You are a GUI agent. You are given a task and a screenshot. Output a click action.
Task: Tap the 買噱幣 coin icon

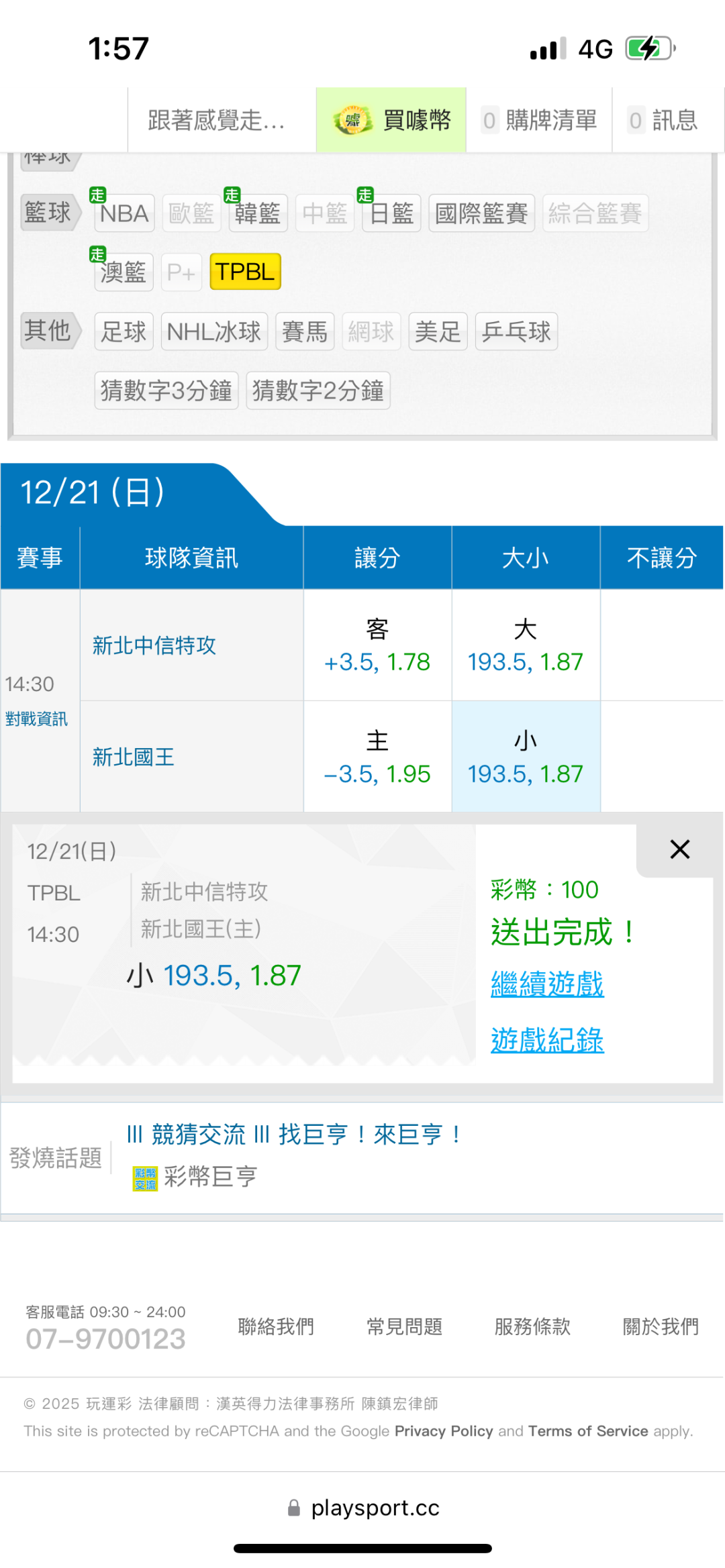[352, 120]
